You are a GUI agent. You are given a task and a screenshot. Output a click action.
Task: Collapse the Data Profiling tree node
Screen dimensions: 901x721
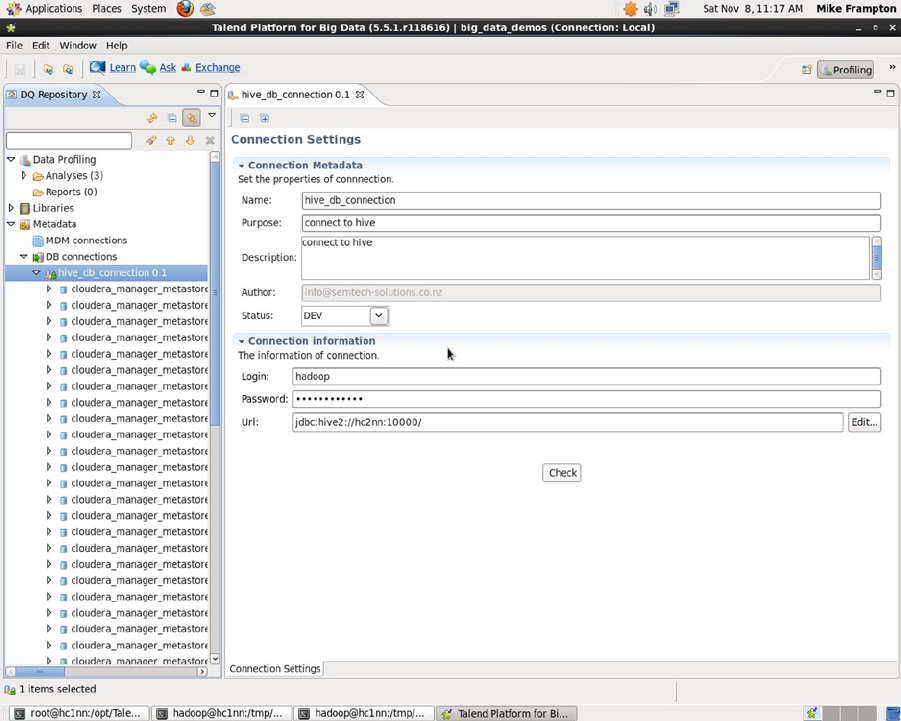pos(11,160)
